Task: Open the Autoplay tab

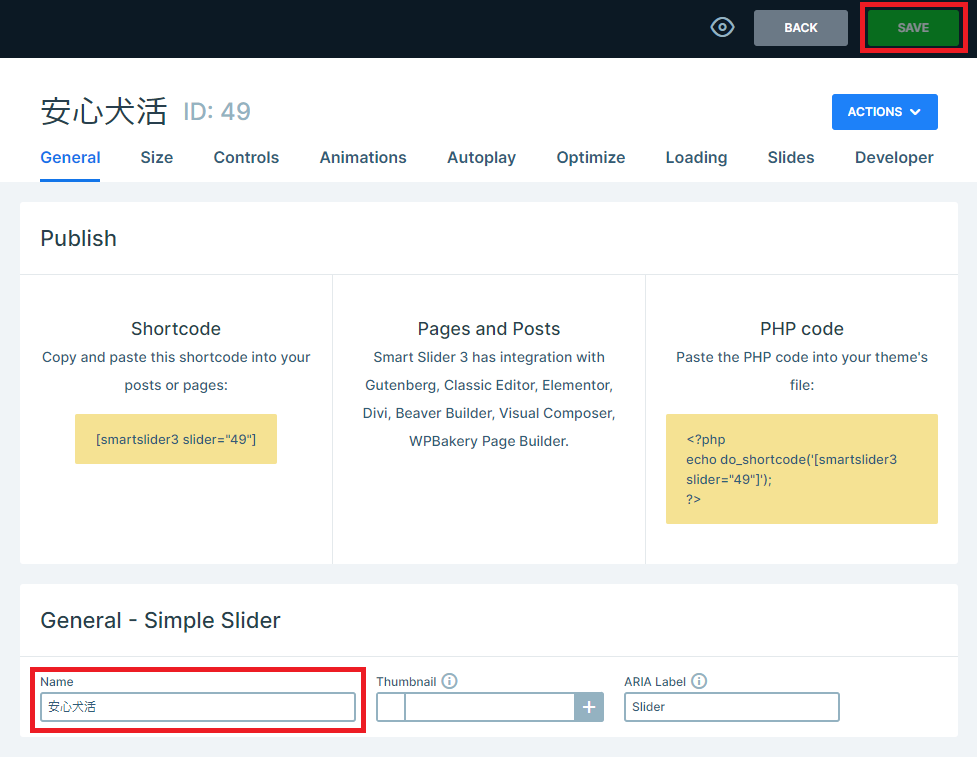Action: coord(481,157)
